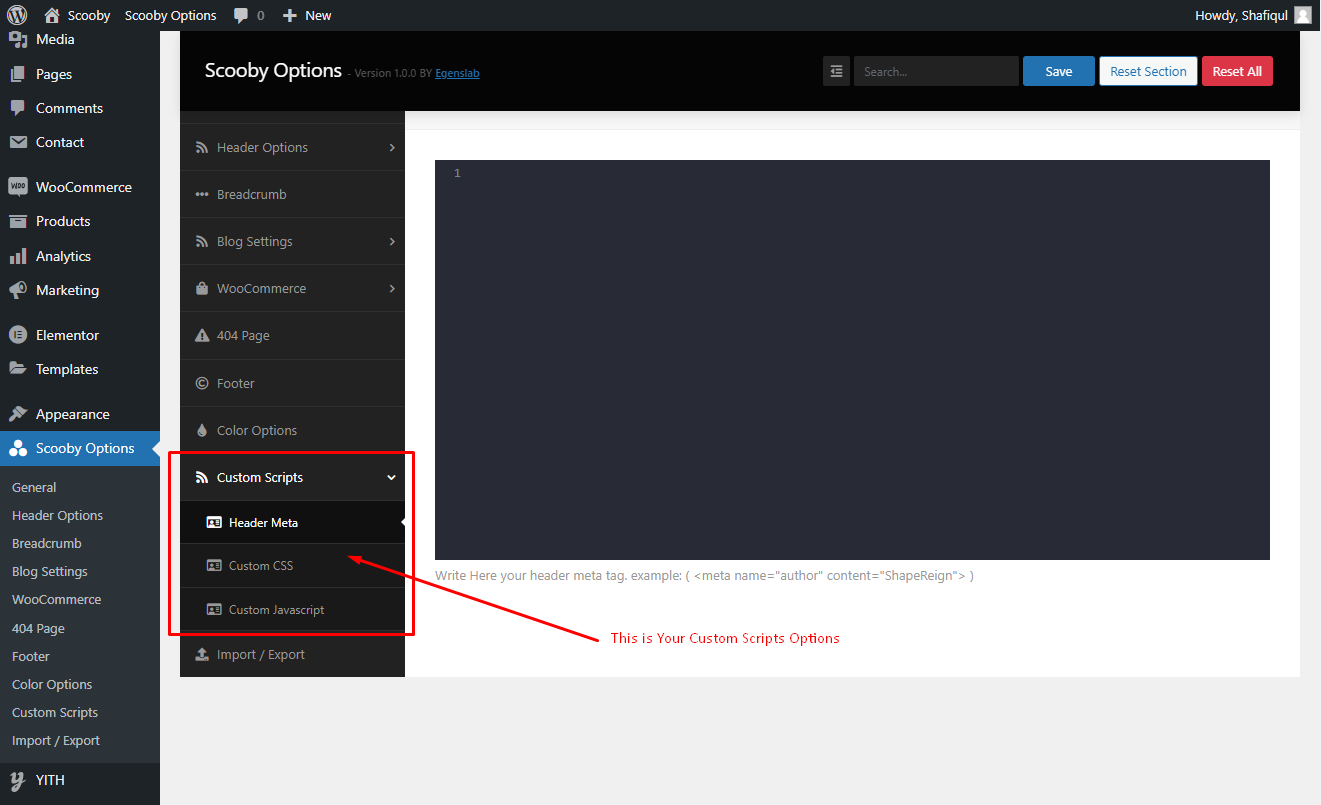Click the WordPress logo in admin bar
This screenshot has height=805, width=1321.
click(x=17, y=15)
